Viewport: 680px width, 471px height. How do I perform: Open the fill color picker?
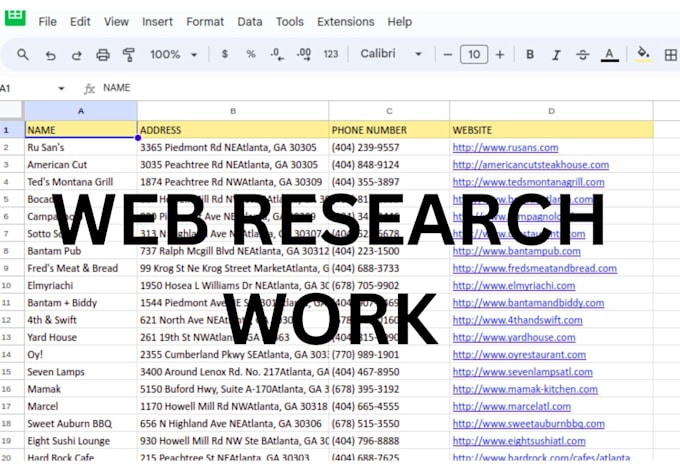644,54
